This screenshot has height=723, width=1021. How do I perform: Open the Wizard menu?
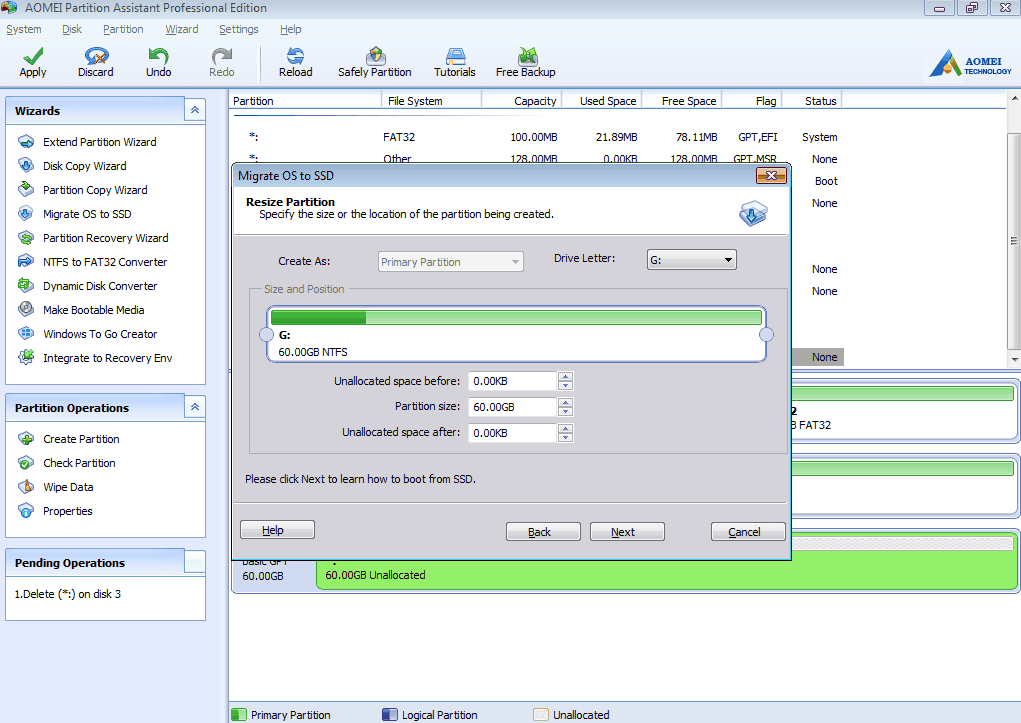click(181, 29)
